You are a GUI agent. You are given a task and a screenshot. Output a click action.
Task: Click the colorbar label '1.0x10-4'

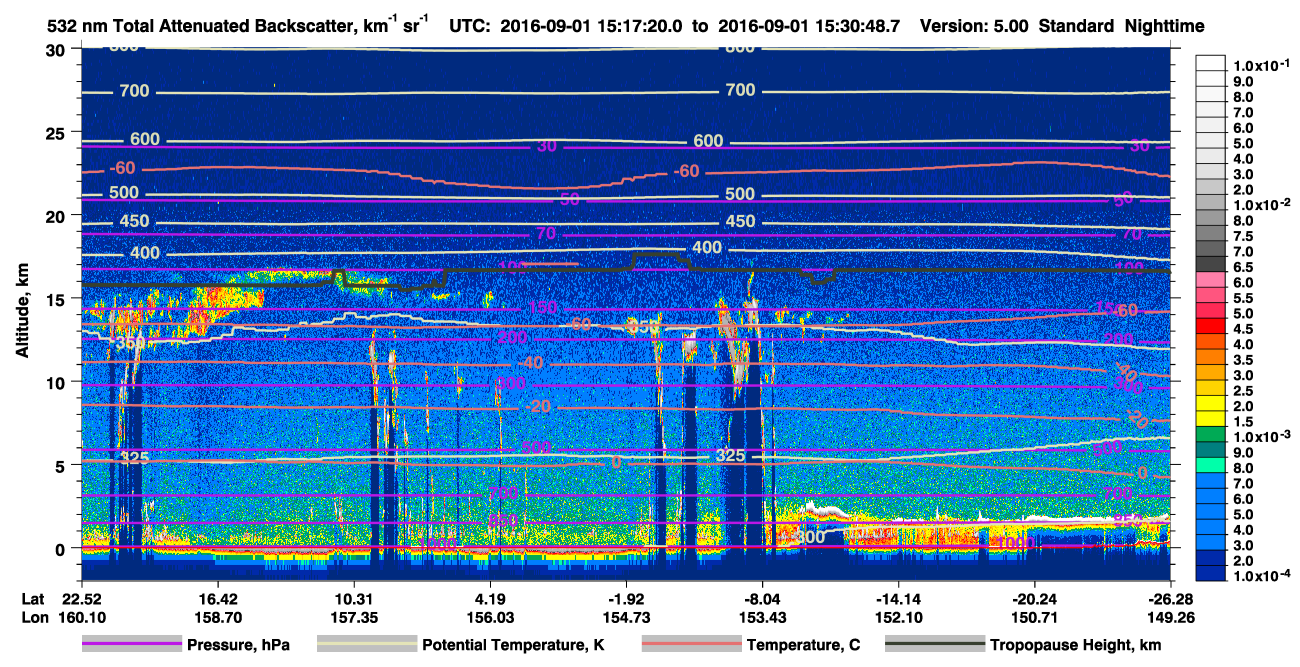(x=1264, y=575)
